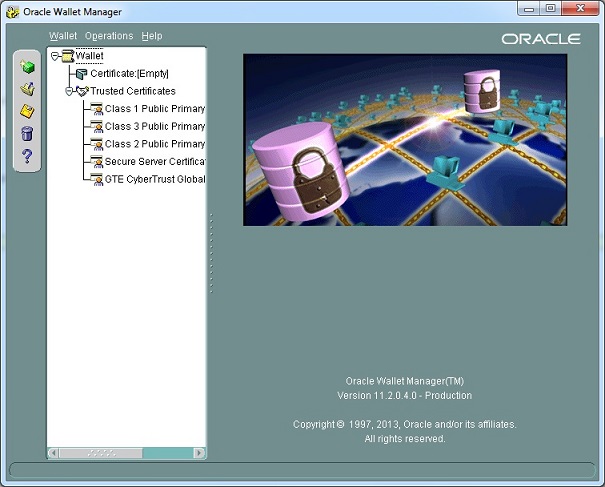Click the dotted split pane divider handle
Viewport: 605px width, 487px height.
[x=211, y=253]
